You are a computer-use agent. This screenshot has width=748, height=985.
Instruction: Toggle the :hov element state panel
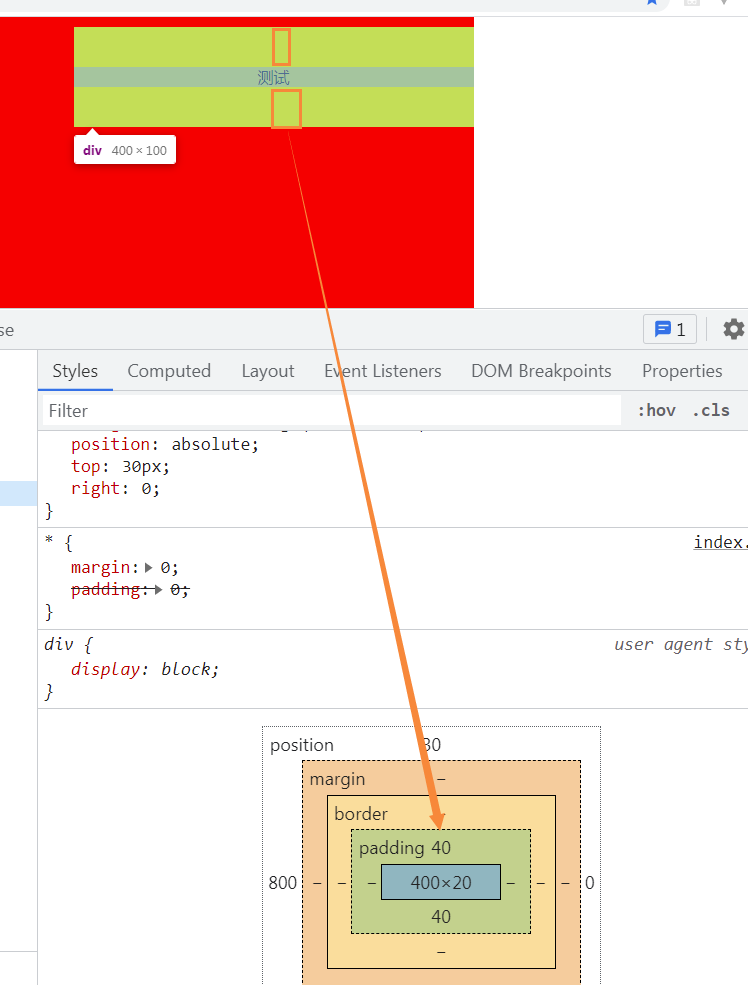point(656,410)
